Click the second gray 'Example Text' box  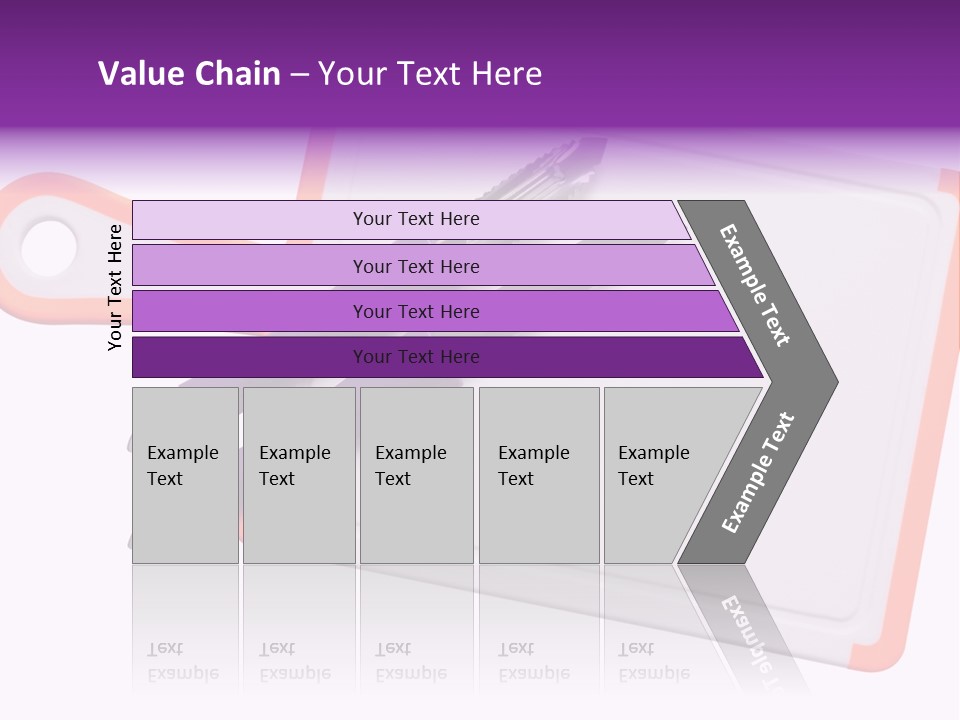point(299,475)
